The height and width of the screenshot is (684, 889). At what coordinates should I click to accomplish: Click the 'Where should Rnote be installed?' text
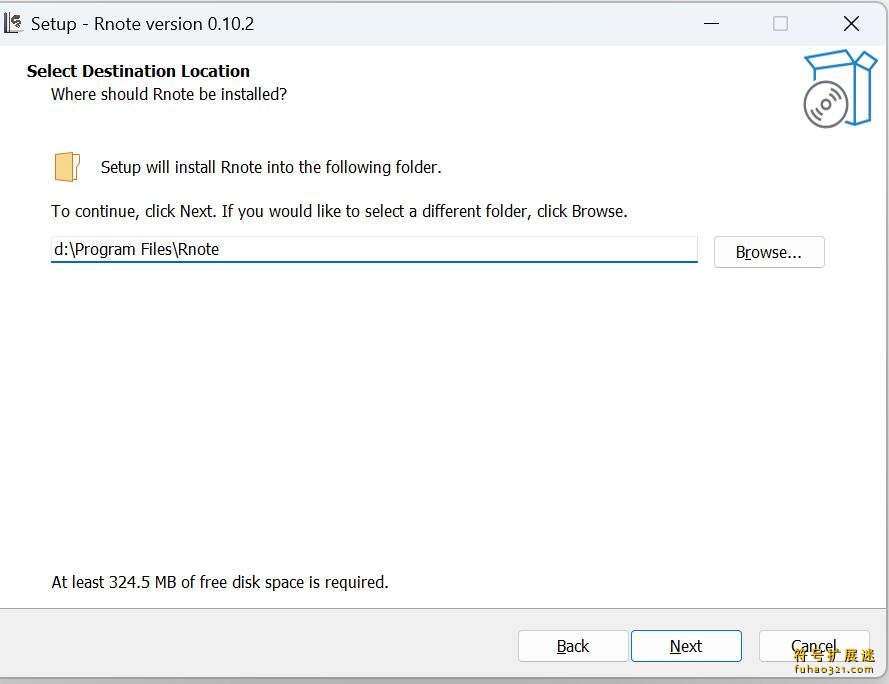click(169, 94)
